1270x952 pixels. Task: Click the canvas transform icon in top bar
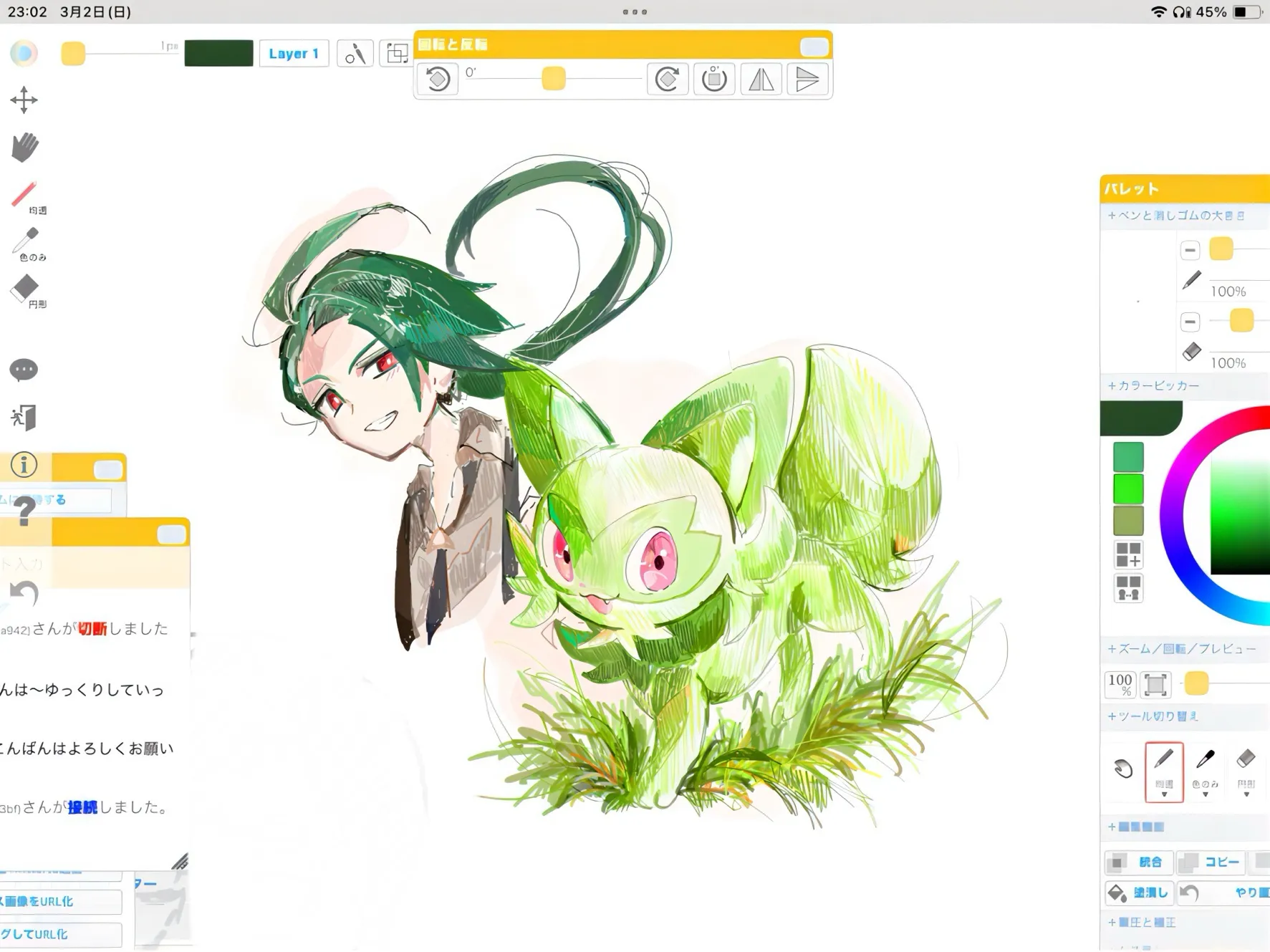tap(396, 54)
